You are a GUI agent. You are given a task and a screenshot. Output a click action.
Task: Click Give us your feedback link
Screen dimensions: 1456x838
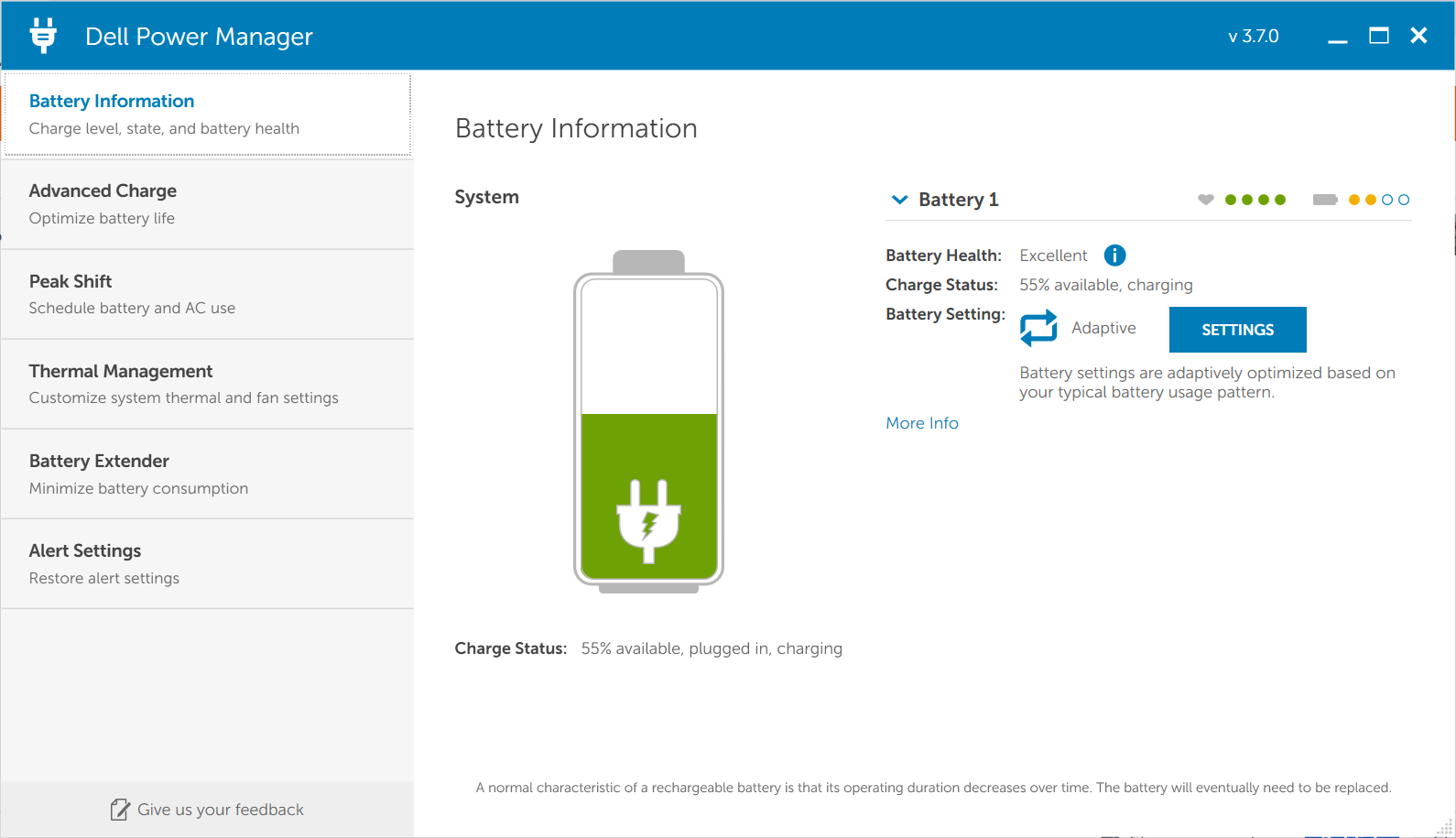point(221,810)
